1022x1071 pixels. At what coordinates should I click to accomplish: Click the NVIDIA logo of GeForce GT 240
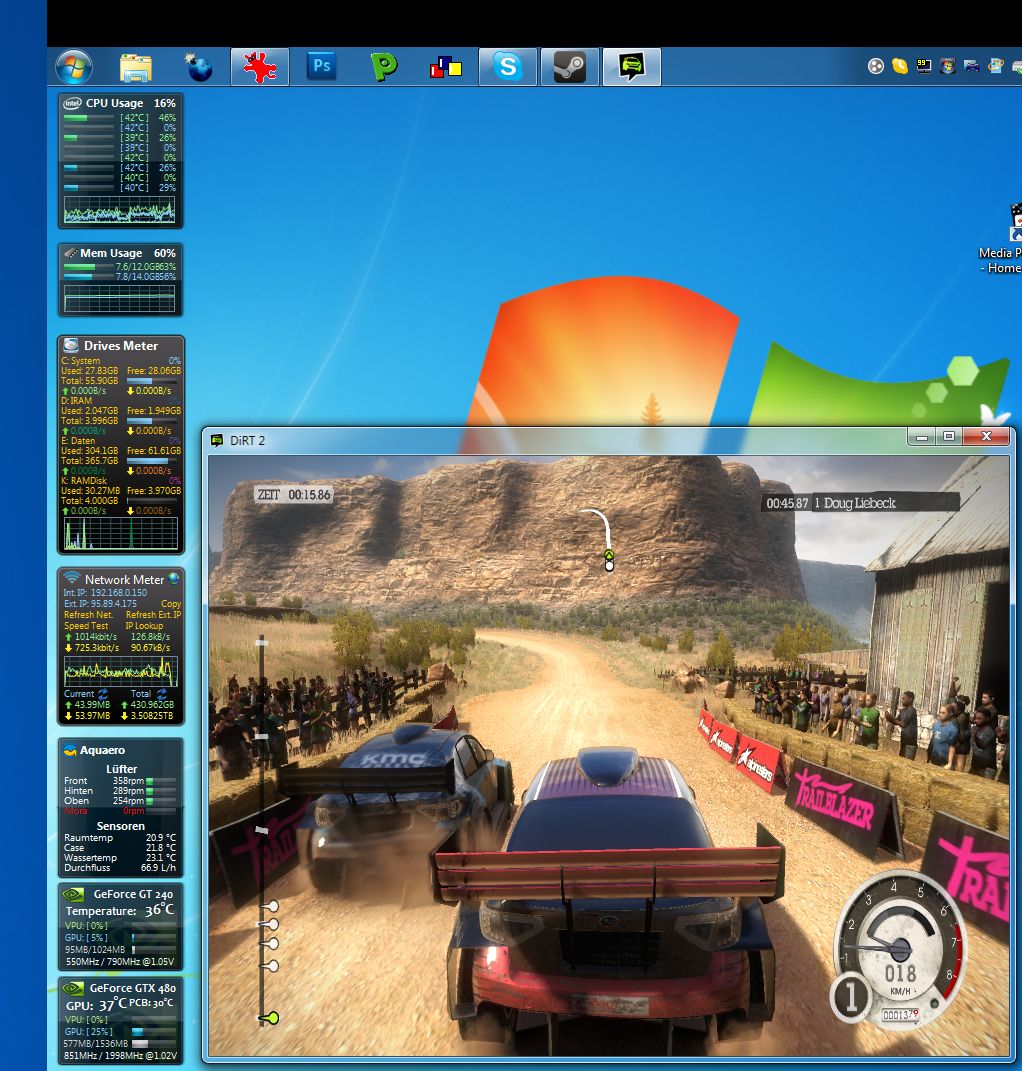pos(74,893)
